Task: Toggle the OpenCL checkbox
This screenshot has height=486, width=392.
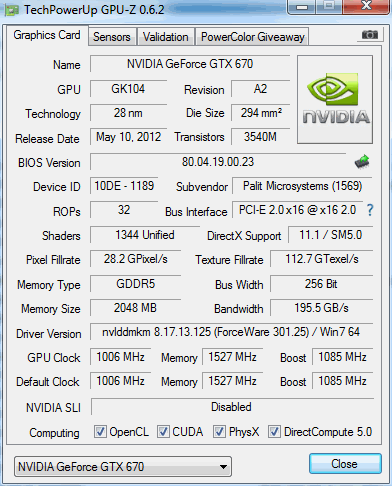Action: 100,431
